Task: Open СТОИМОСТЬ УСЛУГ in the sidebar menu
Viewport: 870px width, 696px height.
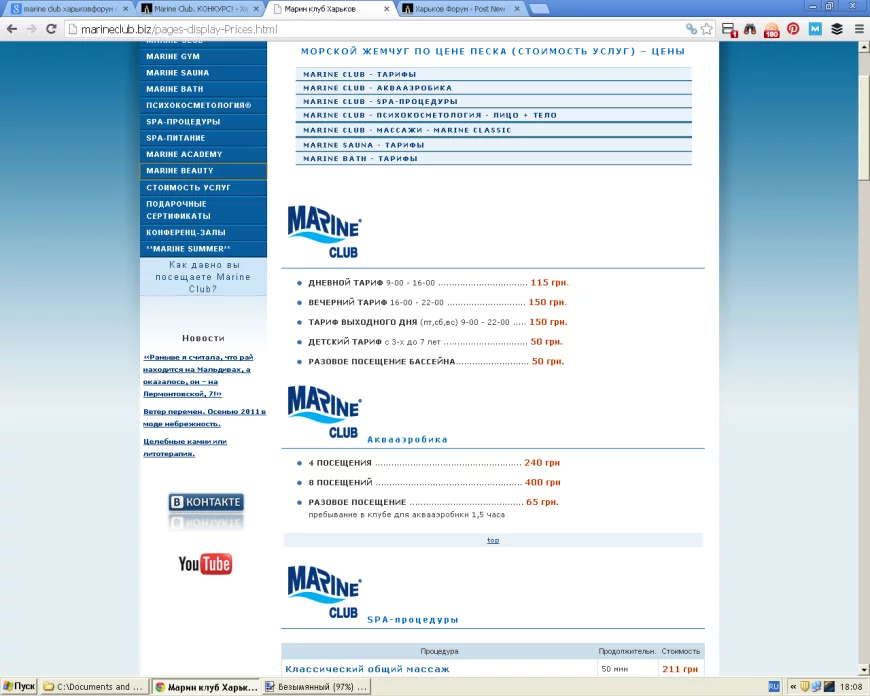Action: click(x=203, y=188)
